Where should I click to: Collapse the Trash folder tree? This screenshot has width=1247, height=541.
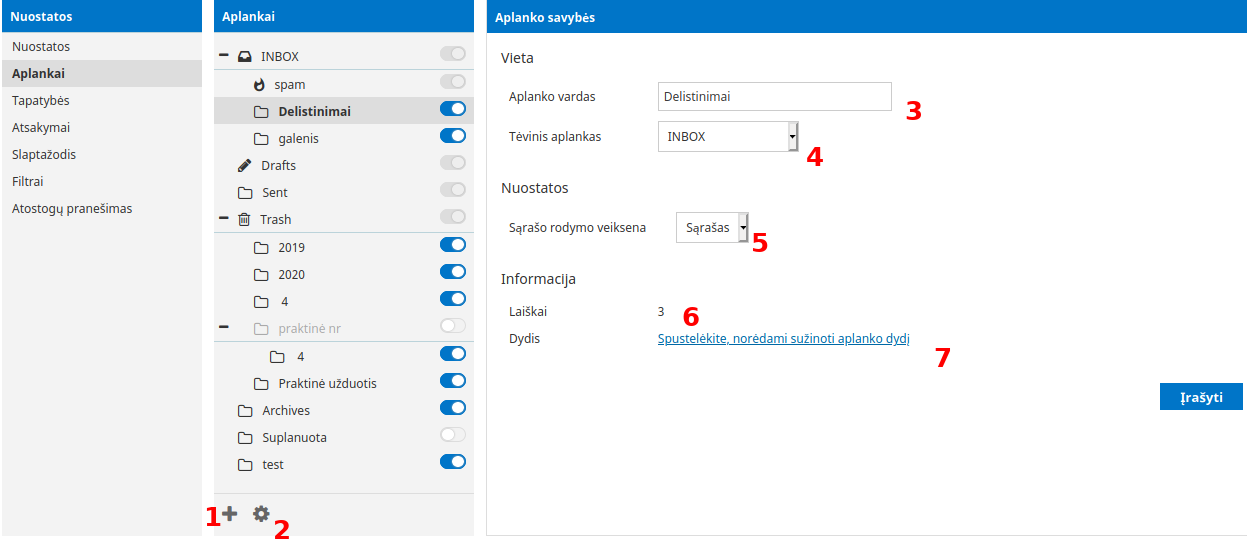tap(224, 219)
